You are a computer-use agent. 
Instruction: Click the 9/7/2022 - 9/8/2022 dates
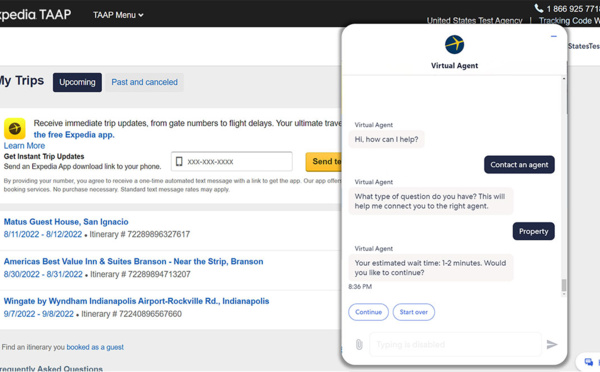(39, 314)
